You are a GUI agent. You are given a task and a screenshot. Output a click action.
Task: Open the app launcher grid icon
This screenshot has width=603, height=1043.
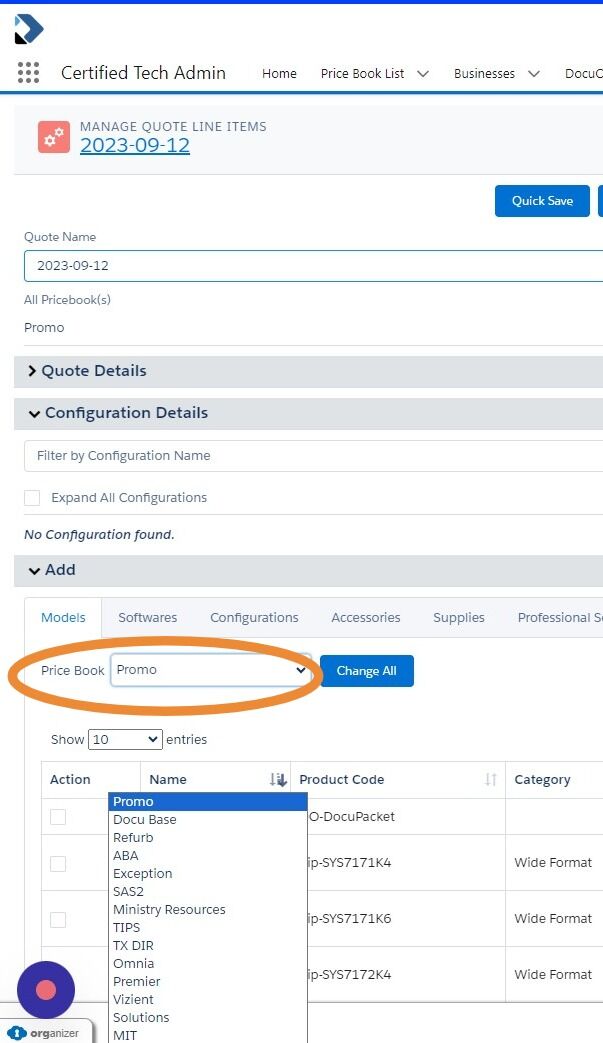(28, 72)
